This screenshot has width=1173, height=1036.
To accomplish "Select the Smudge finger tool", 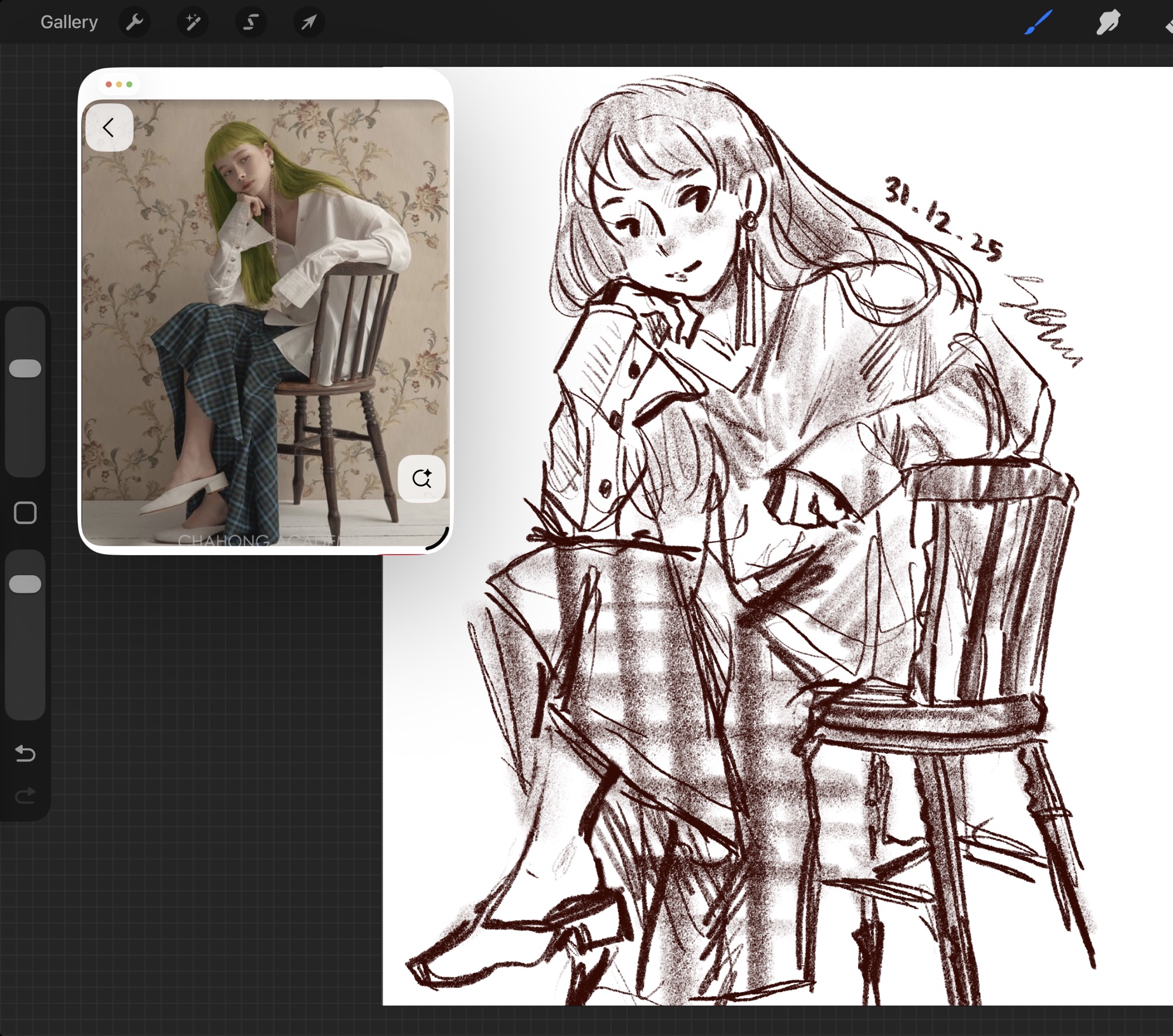I will (1108, 22).
